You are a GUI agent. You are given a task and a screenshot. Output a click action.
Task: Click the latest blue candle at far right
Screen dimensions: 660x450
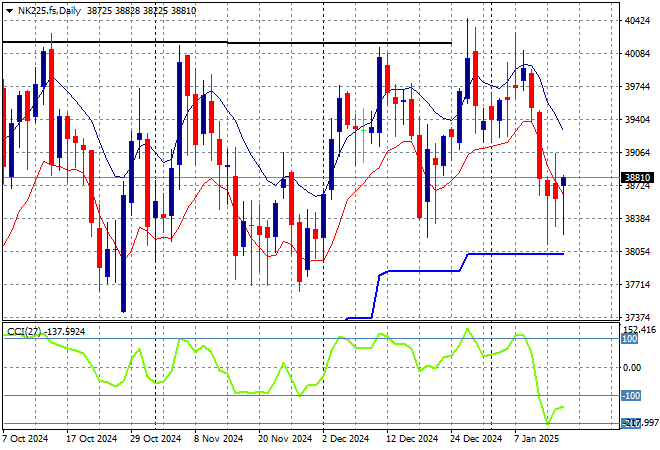click(x=564, y=181)
